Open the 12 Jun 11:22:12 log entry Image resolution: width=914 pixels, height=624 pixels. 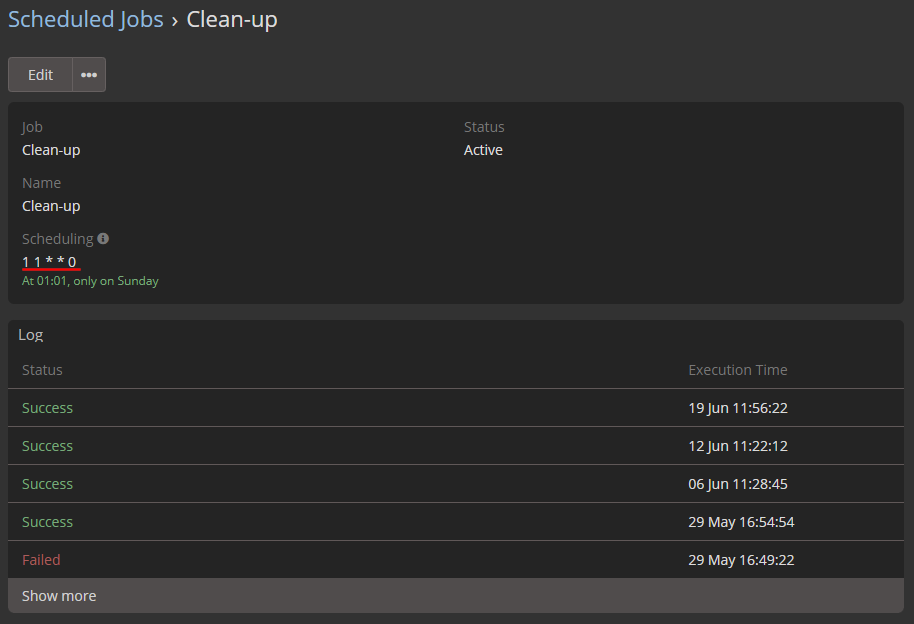456,446
